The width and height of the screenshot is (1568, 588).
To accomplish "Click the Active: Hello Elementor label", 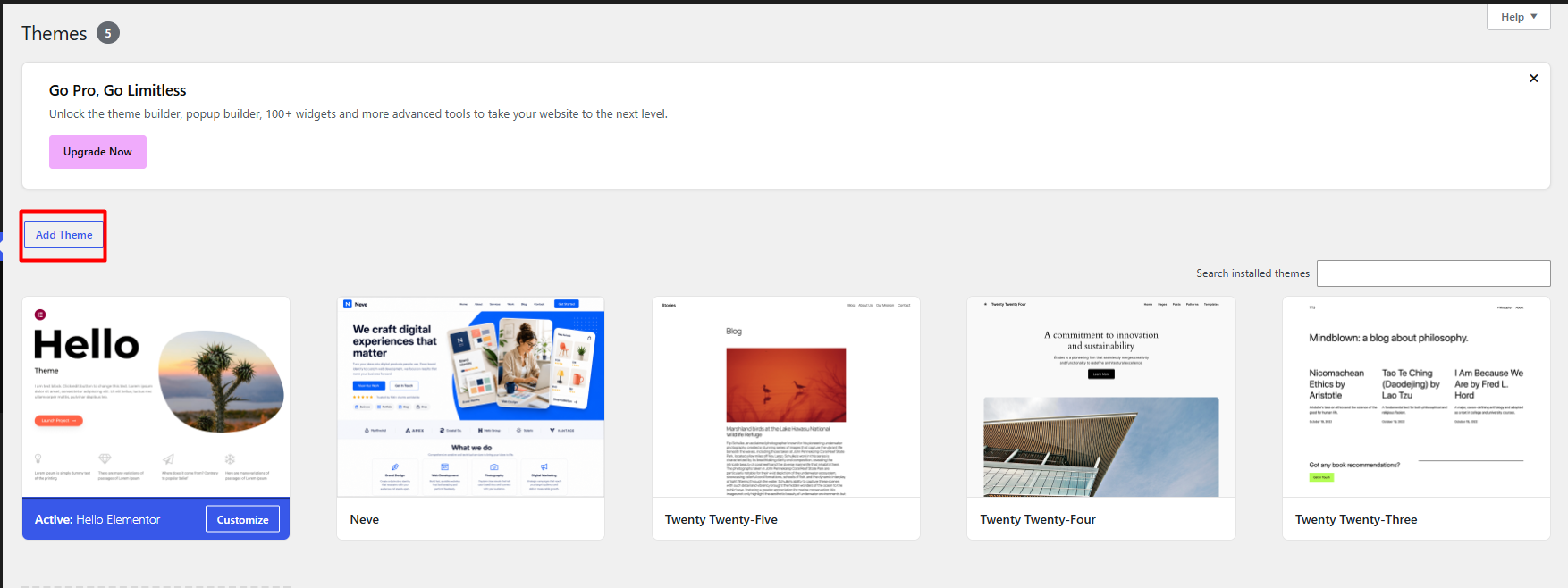I will click(97, 519).
